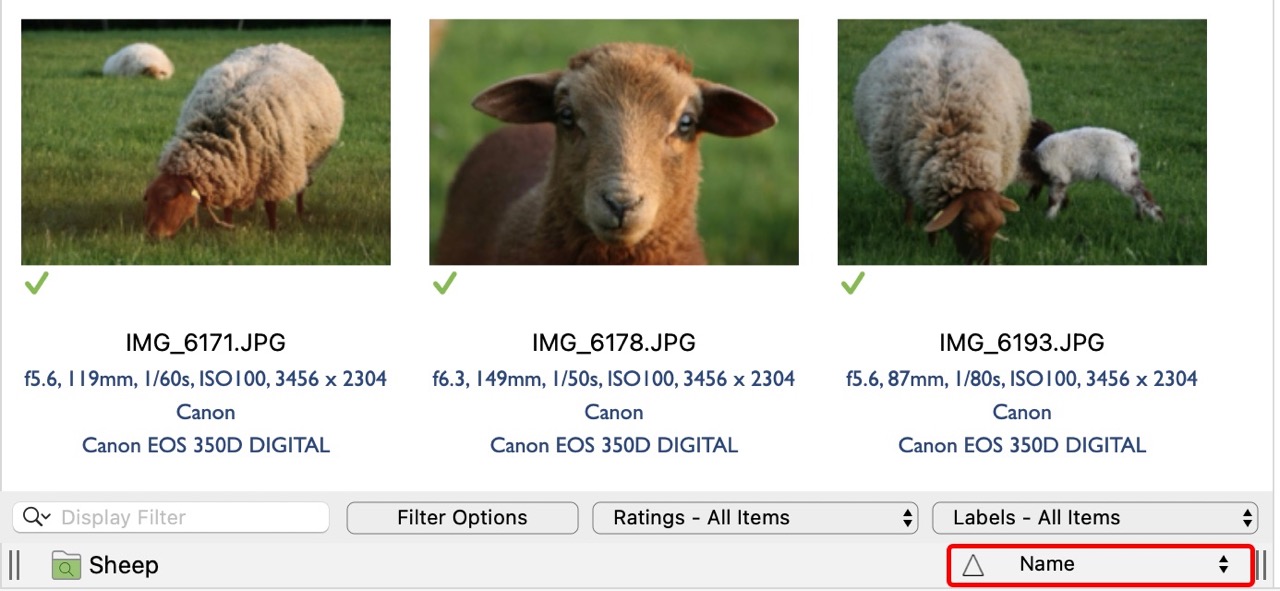The width and height of the screenshot is (1280, 591).
Task: Click the right pane divider handle
Action: click(x=1265, y=565)
